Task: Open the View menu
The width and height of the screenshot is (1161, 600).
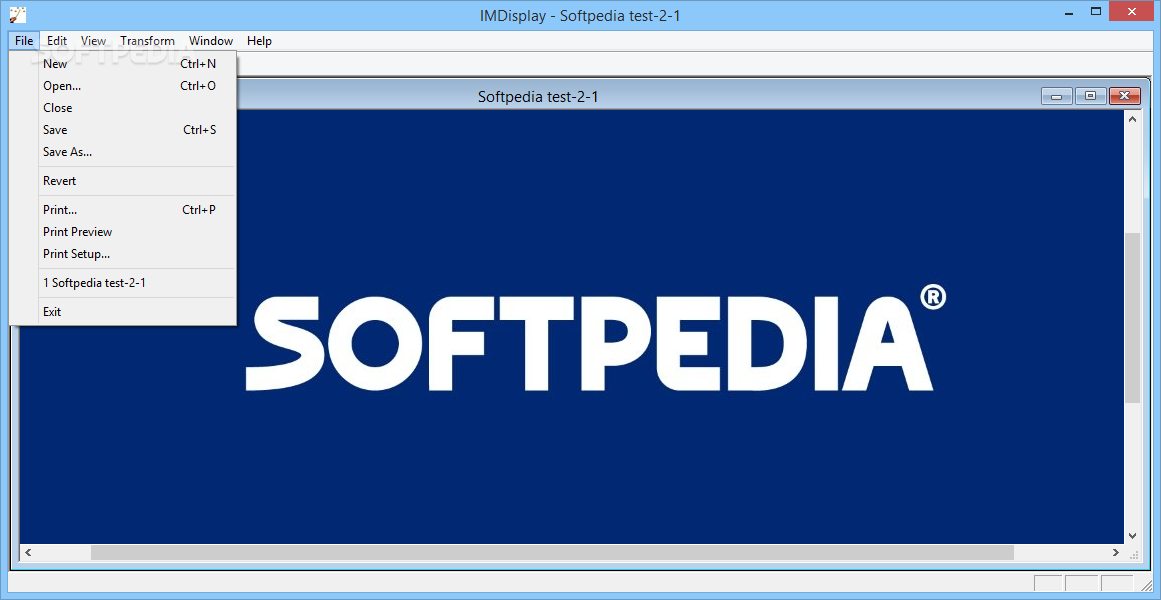Action: (93, 41)
